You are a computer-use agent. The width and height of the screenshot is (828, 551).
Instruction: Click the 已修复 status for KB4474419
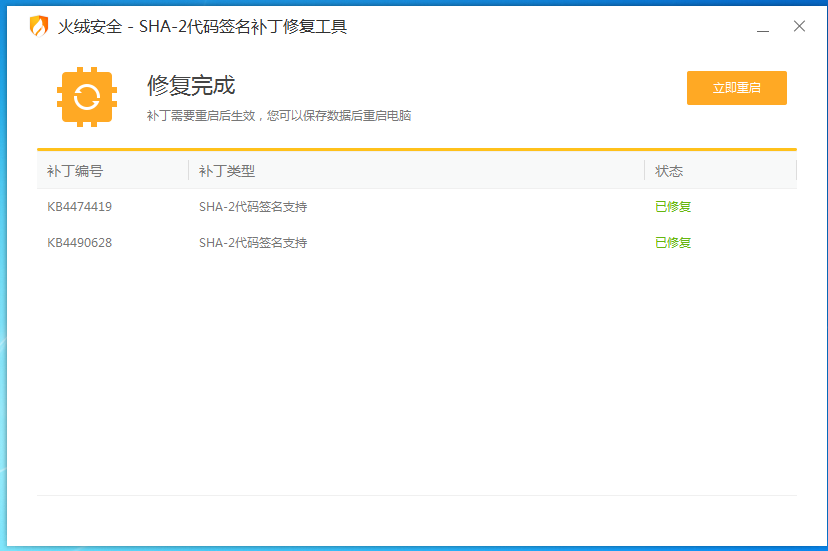pos(673,207)
